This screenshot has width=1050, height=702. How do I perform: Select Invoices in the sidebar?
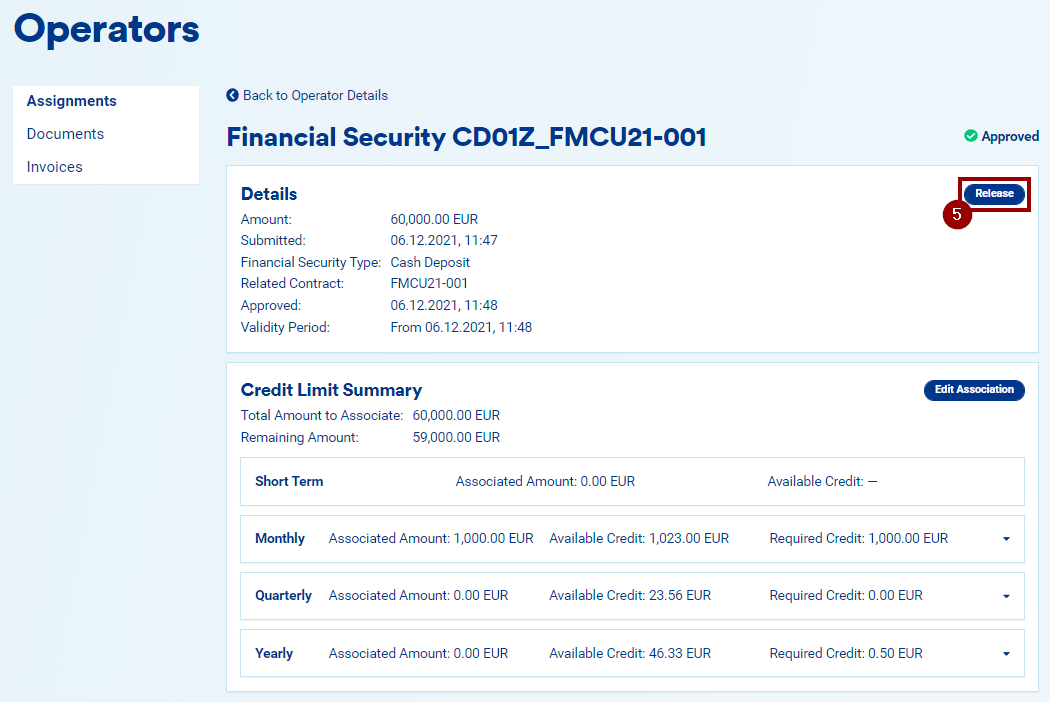[x=55, y=167]
